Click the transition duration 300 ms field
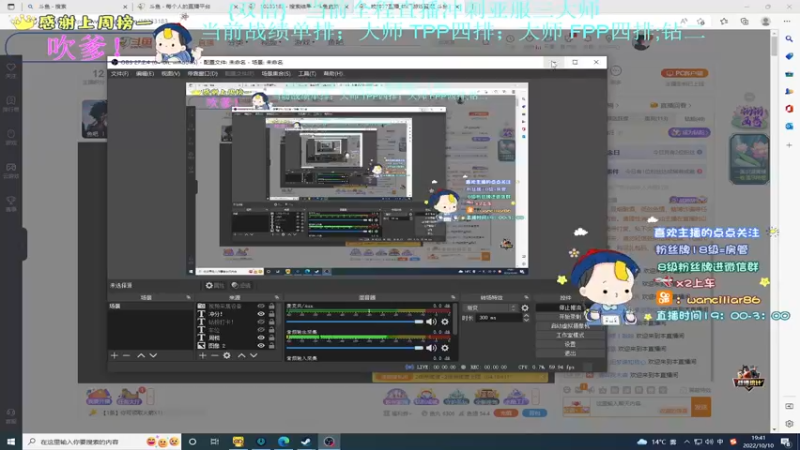Image resolution: width=800 pixels, height=450 pixels. pos(497,318)
